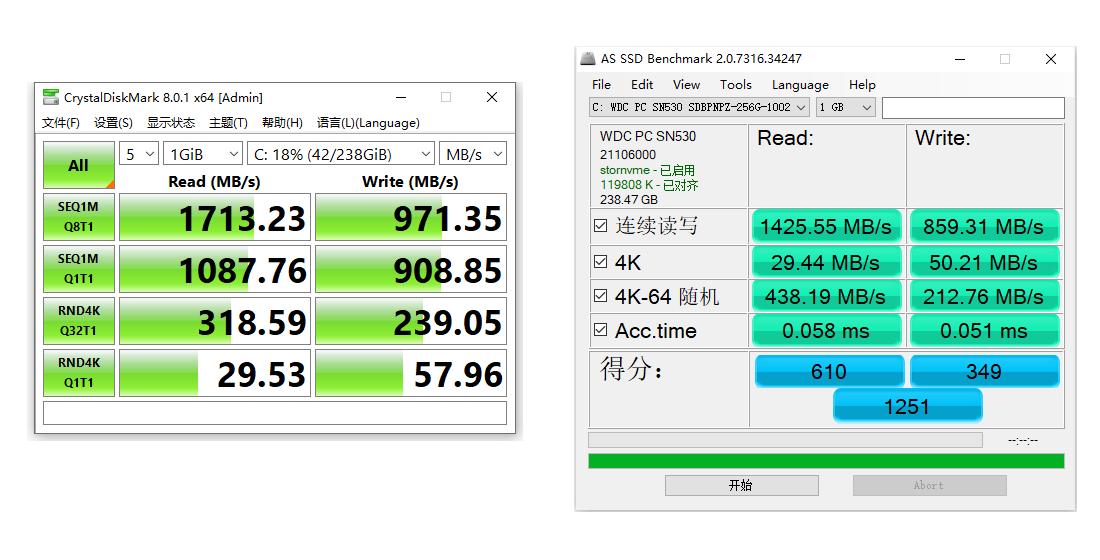This screenshot has width=1100, height=560.
Task: Run all tests with the All button
Action: (79, 166)
